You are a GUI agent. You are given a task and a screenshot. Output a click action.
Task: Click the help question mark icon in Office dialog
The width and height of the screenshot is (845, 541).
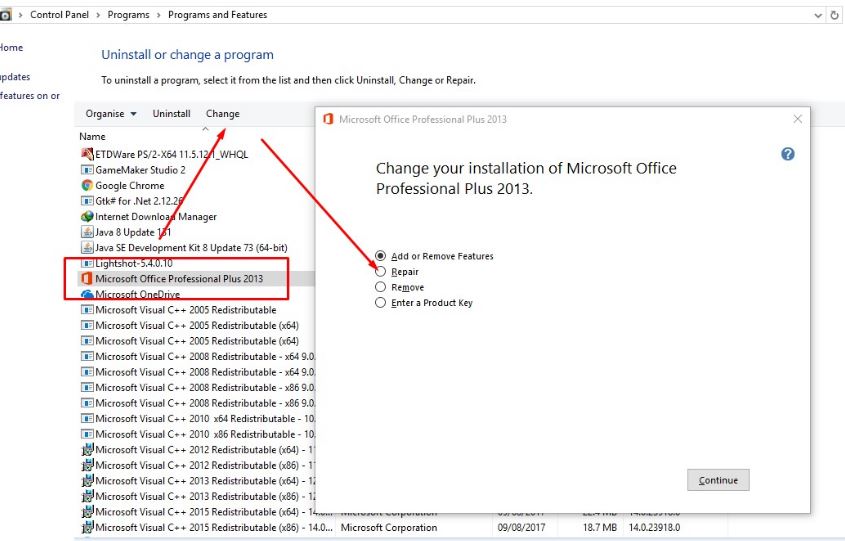pos(788,154)
